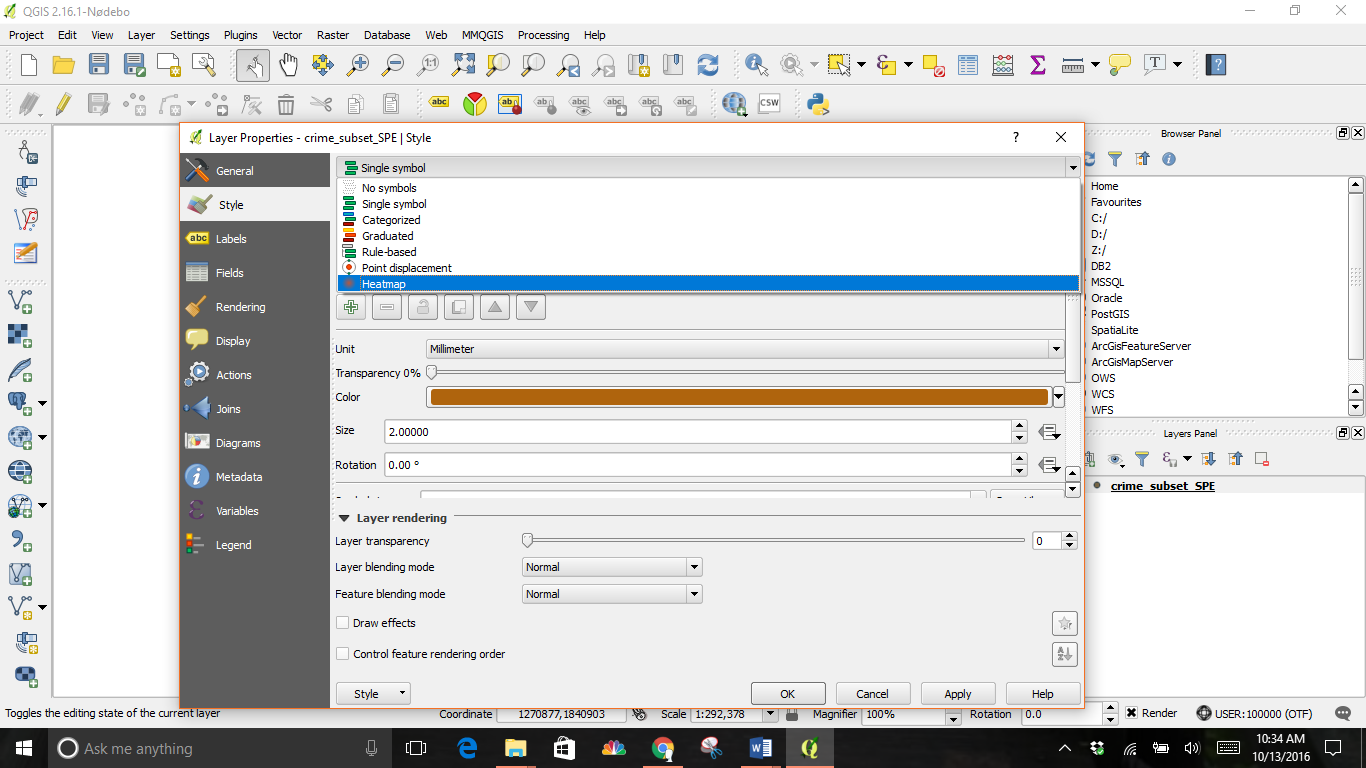
Task: Click the Size input field
Action: pyautogui.click(x=697, y=432)
